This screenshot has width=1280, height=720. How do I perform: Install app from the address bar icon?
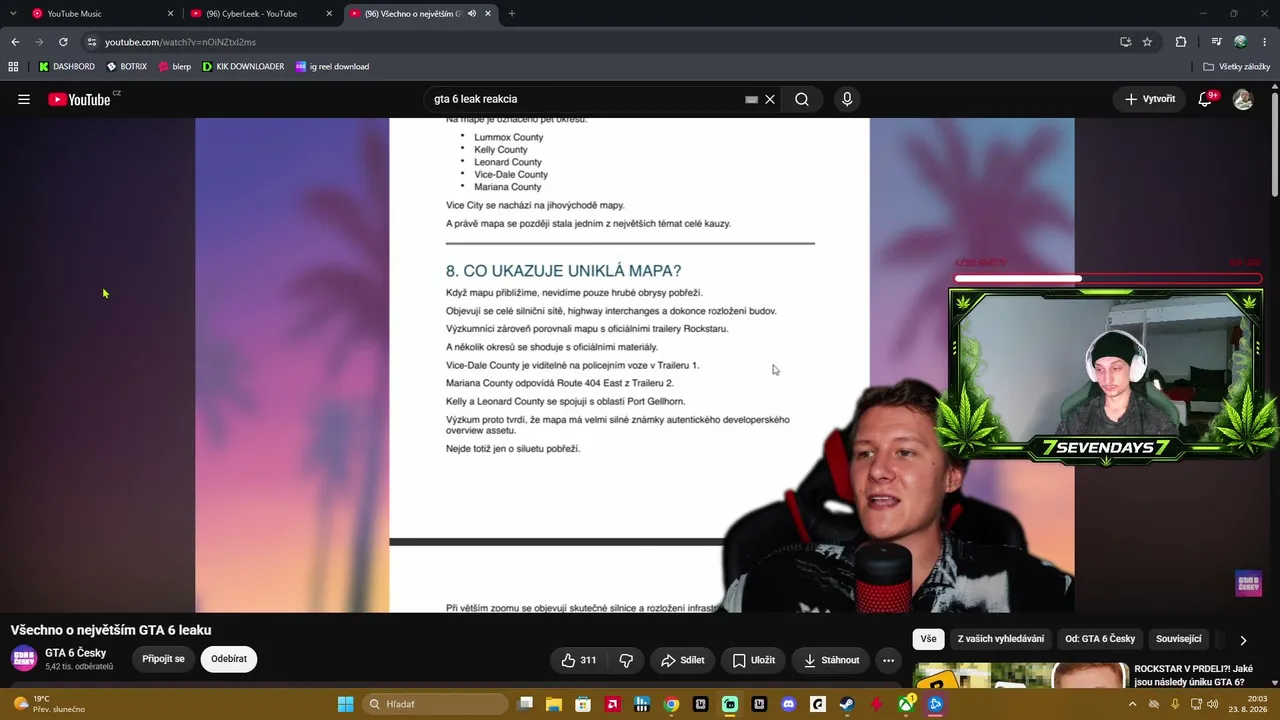[1125, 42]
